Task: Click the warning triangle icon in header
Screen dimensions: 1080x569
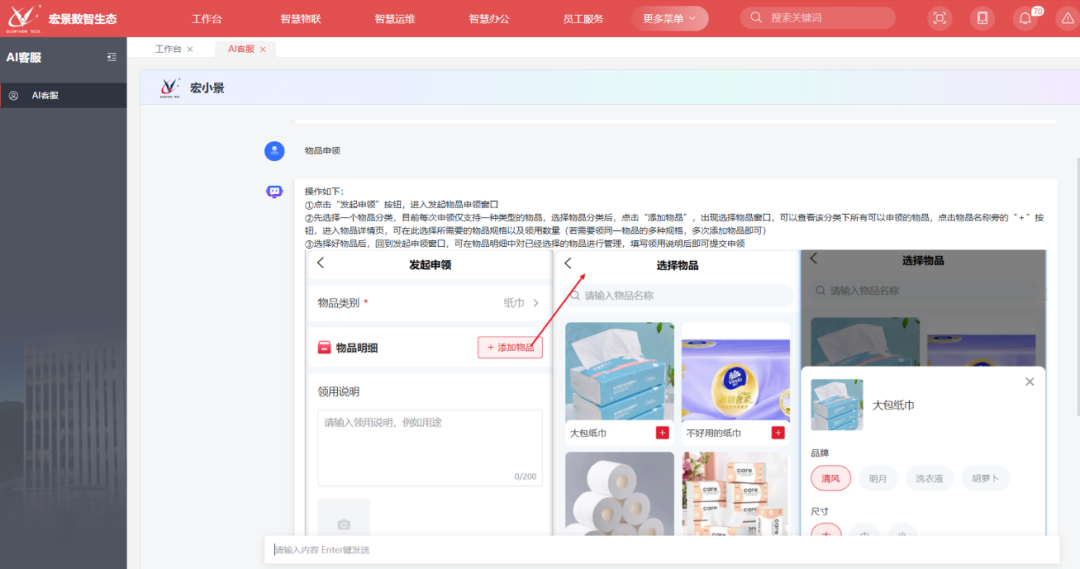Action: [x=1068, y=19]
